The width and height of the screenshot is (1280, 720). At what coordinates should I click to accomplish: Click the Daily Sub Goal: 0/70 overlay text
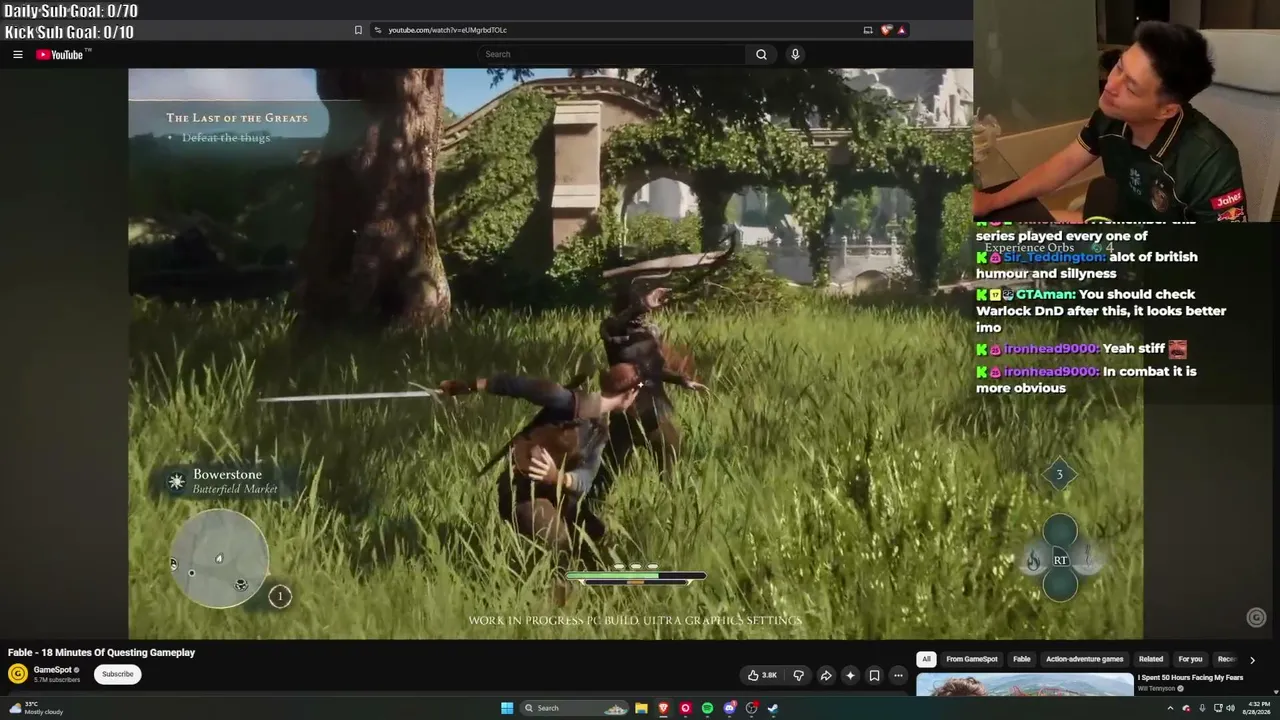click(x=71, y=11)
